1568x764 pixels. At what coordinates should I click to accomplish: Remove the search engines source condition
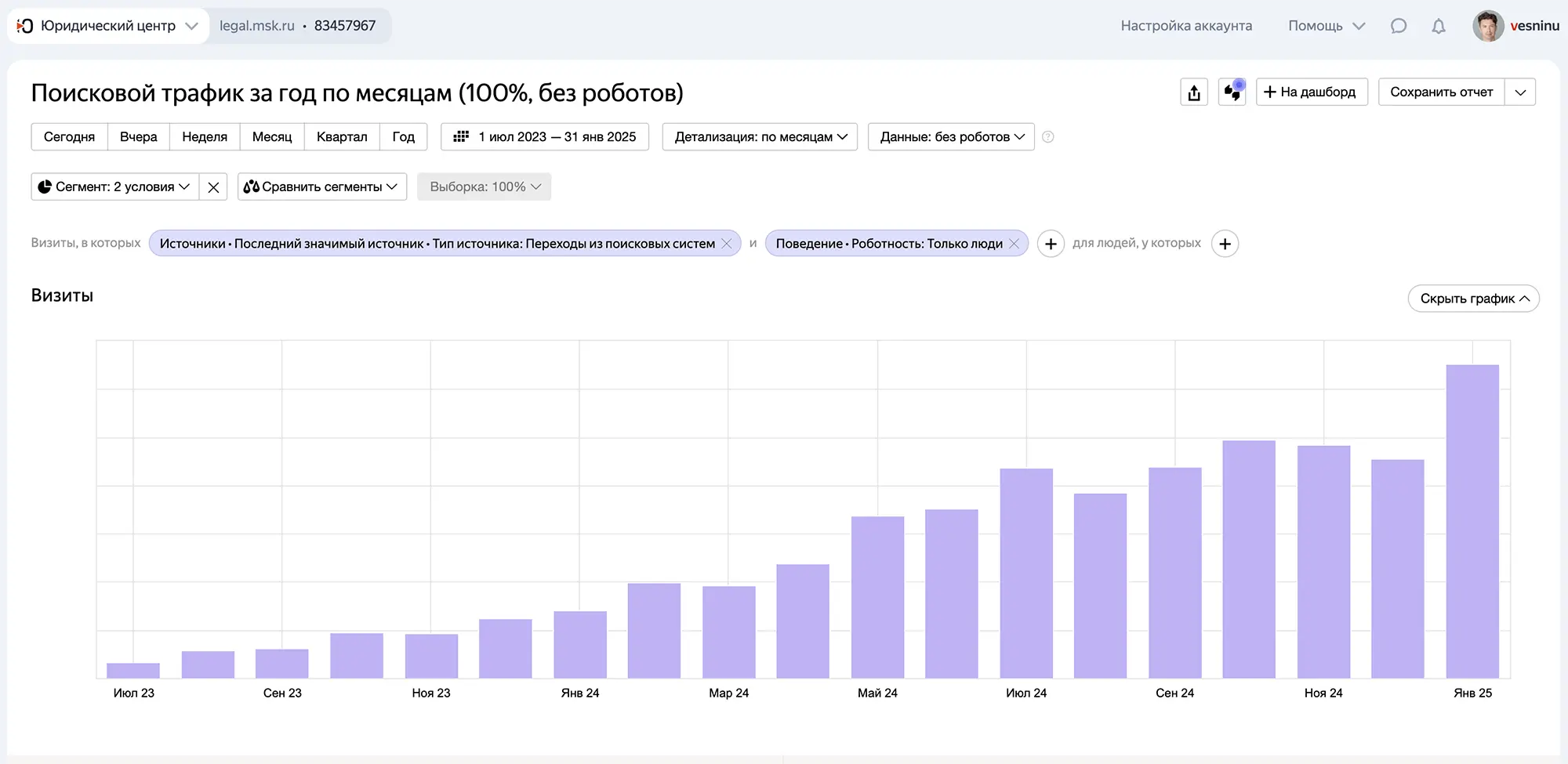[x=727, y=244]
